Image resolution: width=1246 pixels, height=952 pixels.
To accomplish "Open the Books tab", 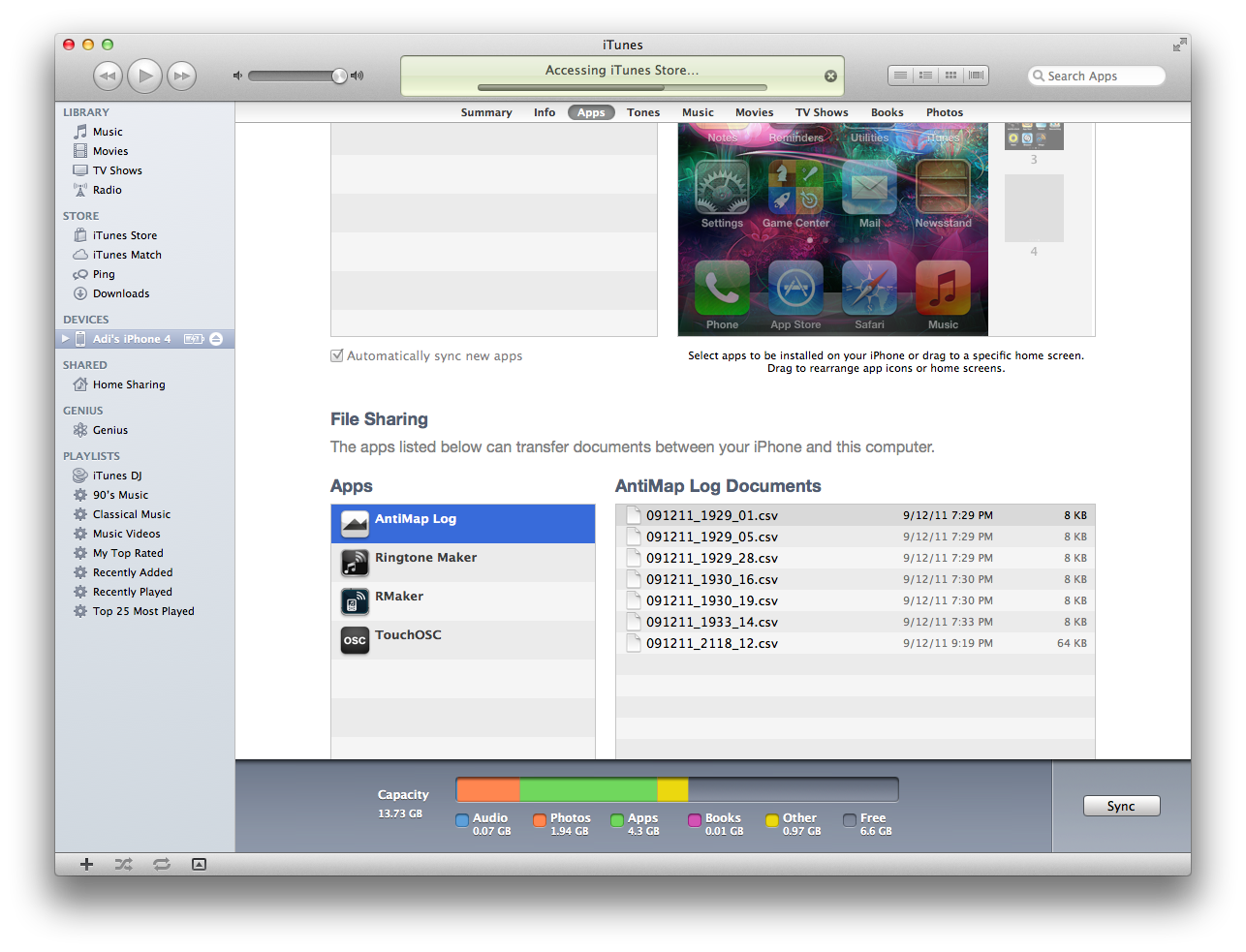I will [x=887, y=112].
